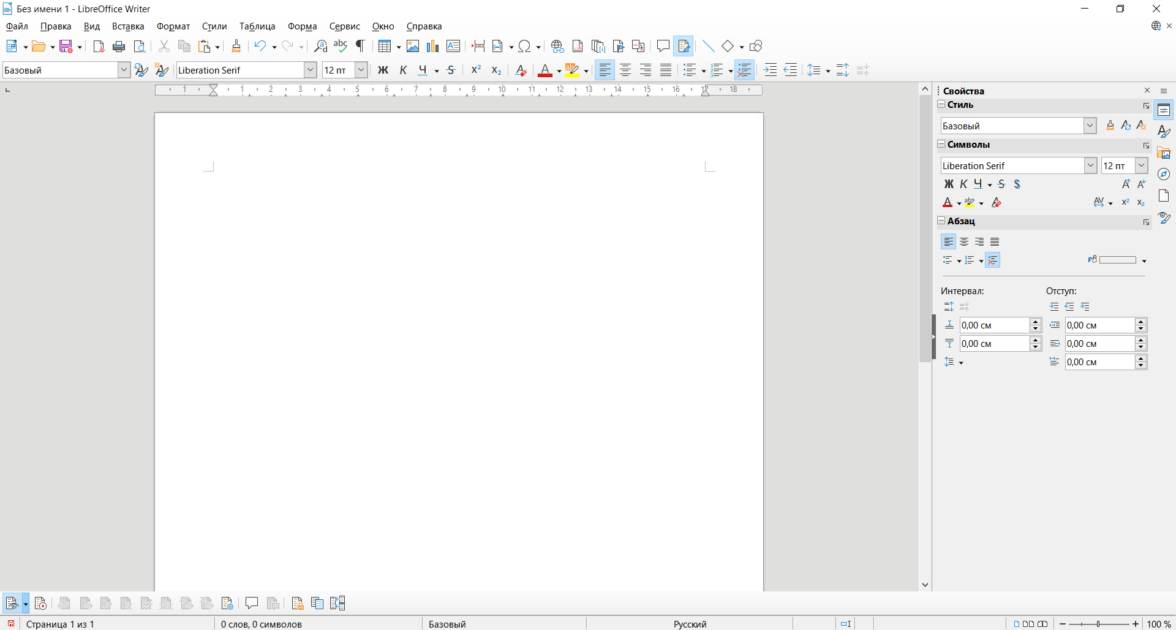Click the word count in the status bar
The height and width of the screenshot is (630, 1176).
tap(261, 624)
